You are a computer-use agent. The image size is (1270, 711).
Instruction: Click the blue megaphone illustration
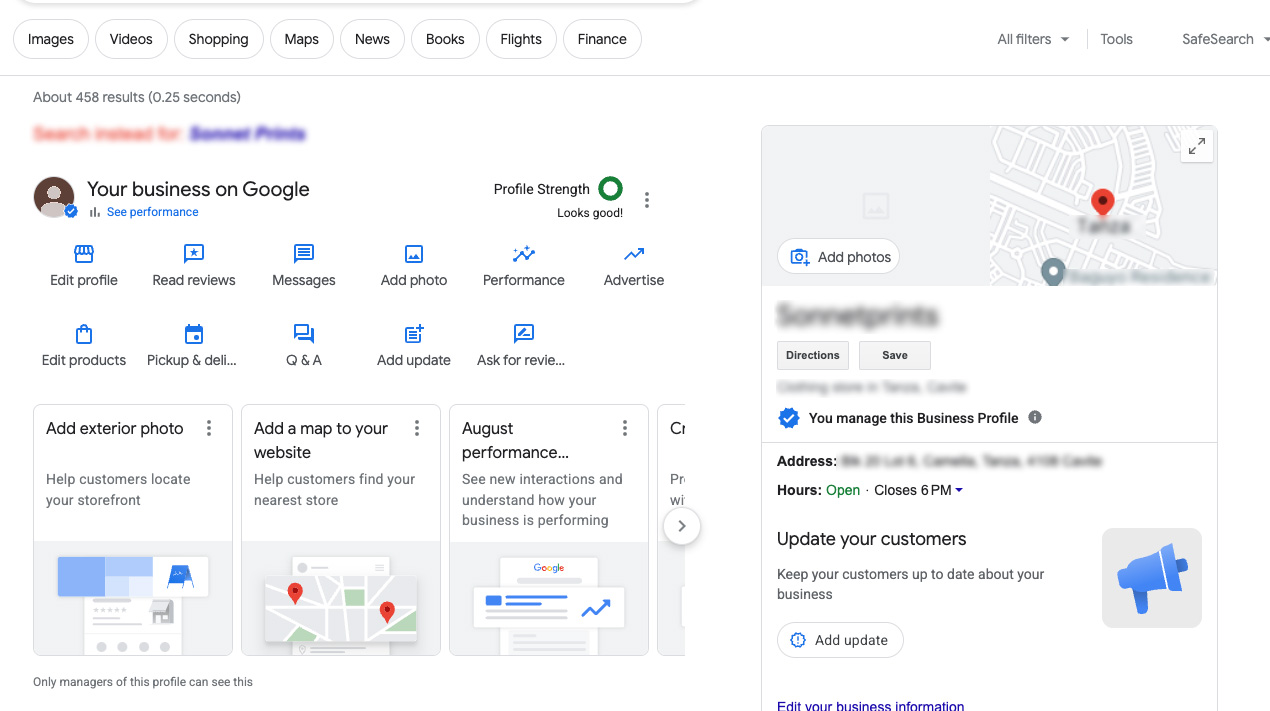click(1152, 578)
